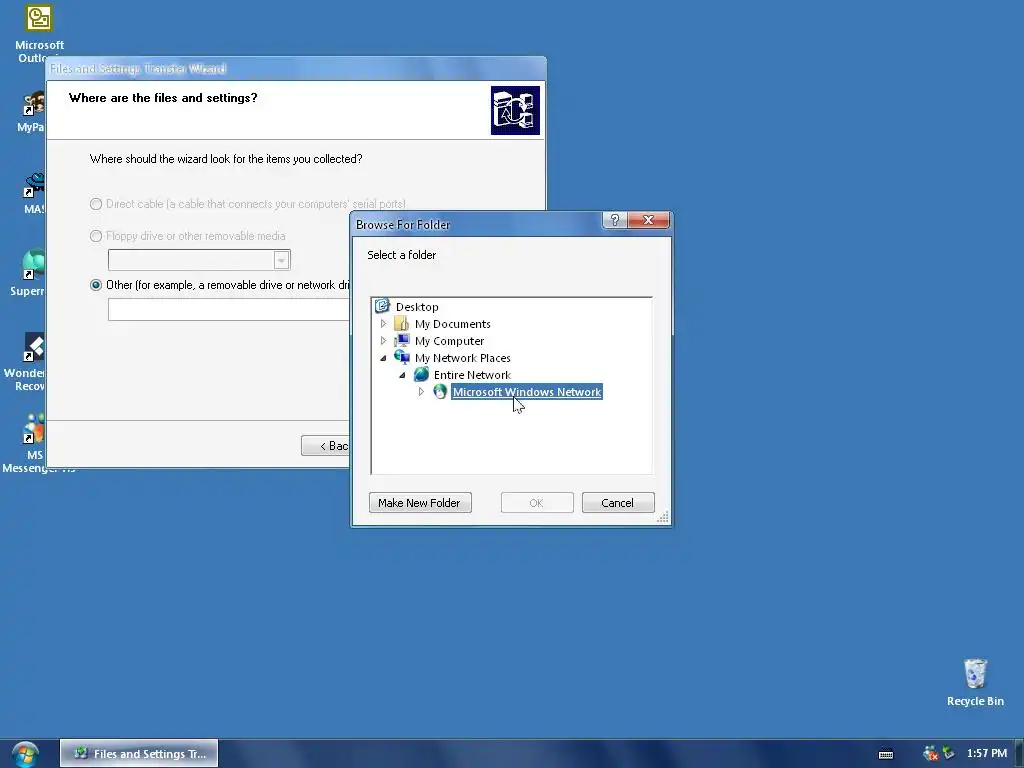The width and height of the screenshot is (1024, 768).
Task: Collapse the My Network Places node
Action: 383,358
